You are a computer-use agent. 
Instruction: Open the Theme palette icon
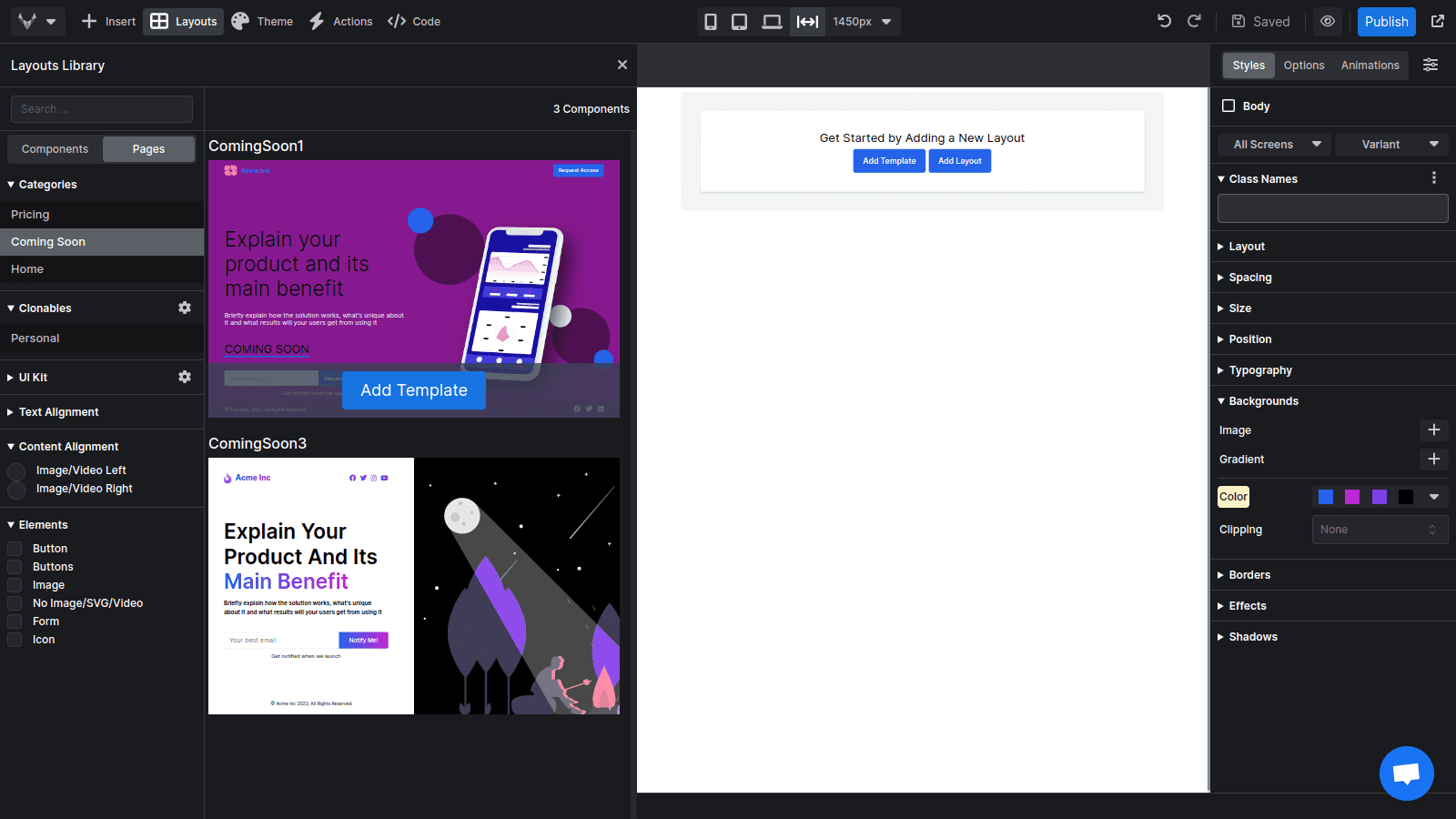(240, 21)
